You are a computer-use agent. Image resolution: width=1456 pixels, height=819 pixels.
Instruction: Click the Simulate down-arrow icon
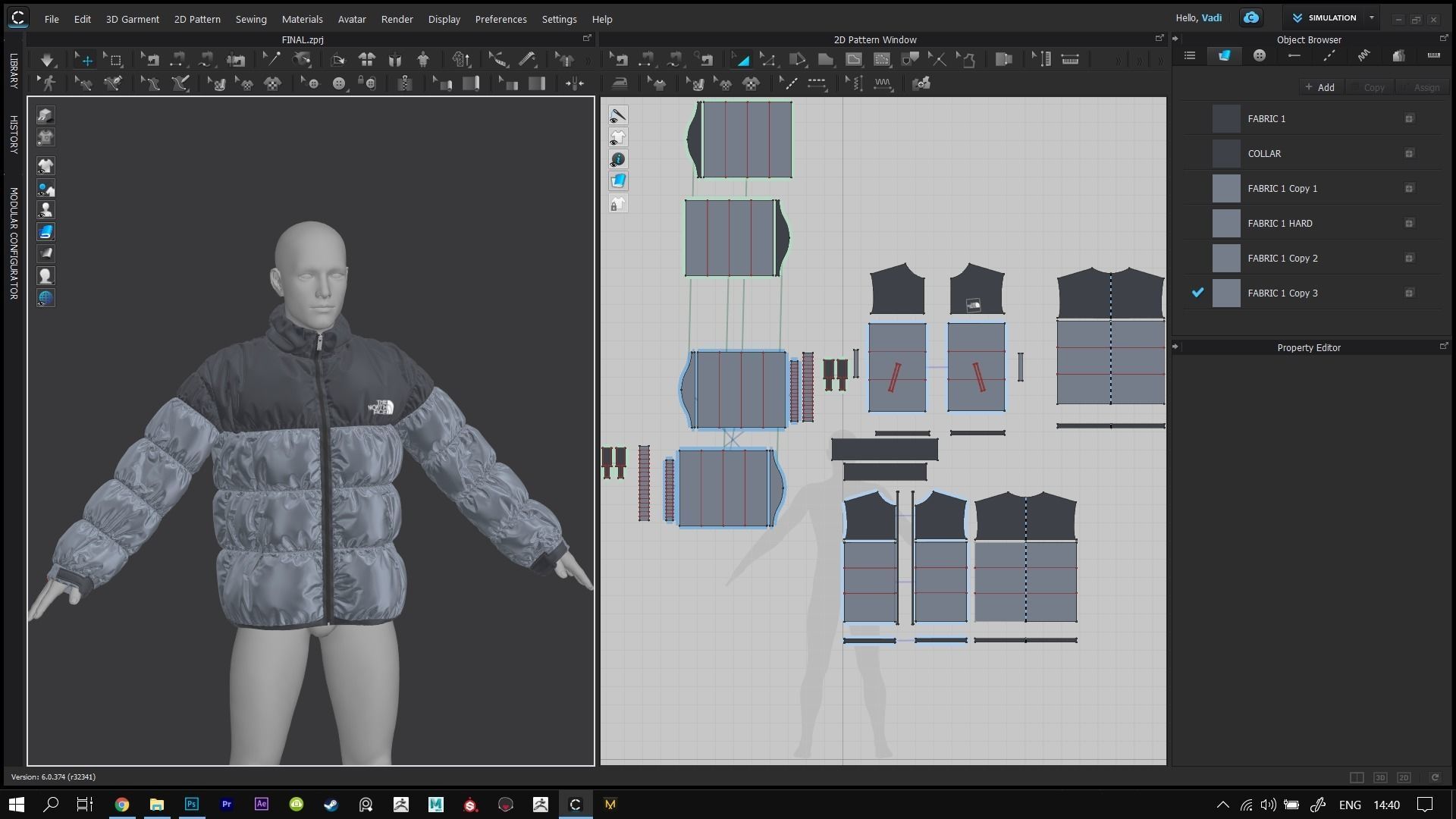tap(47, 59)
